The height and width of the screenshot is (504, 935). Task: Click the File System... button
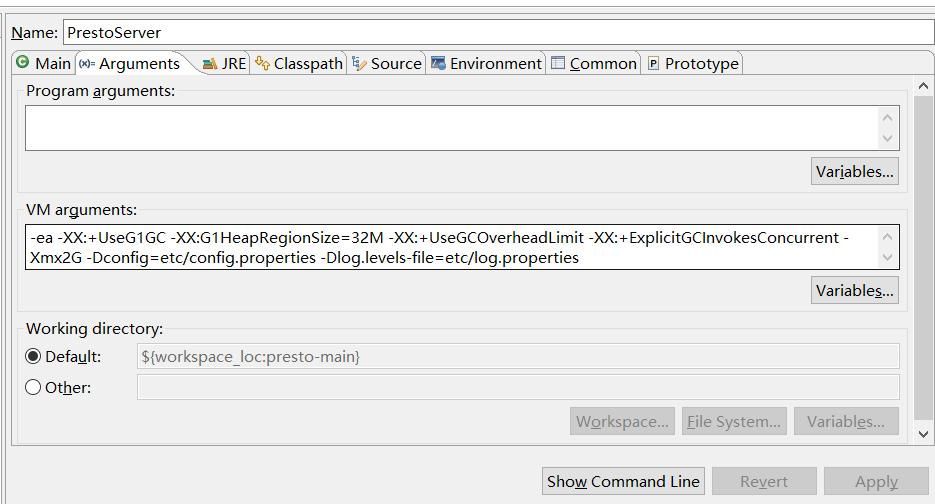pyautogui.click(x=734, y=421)
